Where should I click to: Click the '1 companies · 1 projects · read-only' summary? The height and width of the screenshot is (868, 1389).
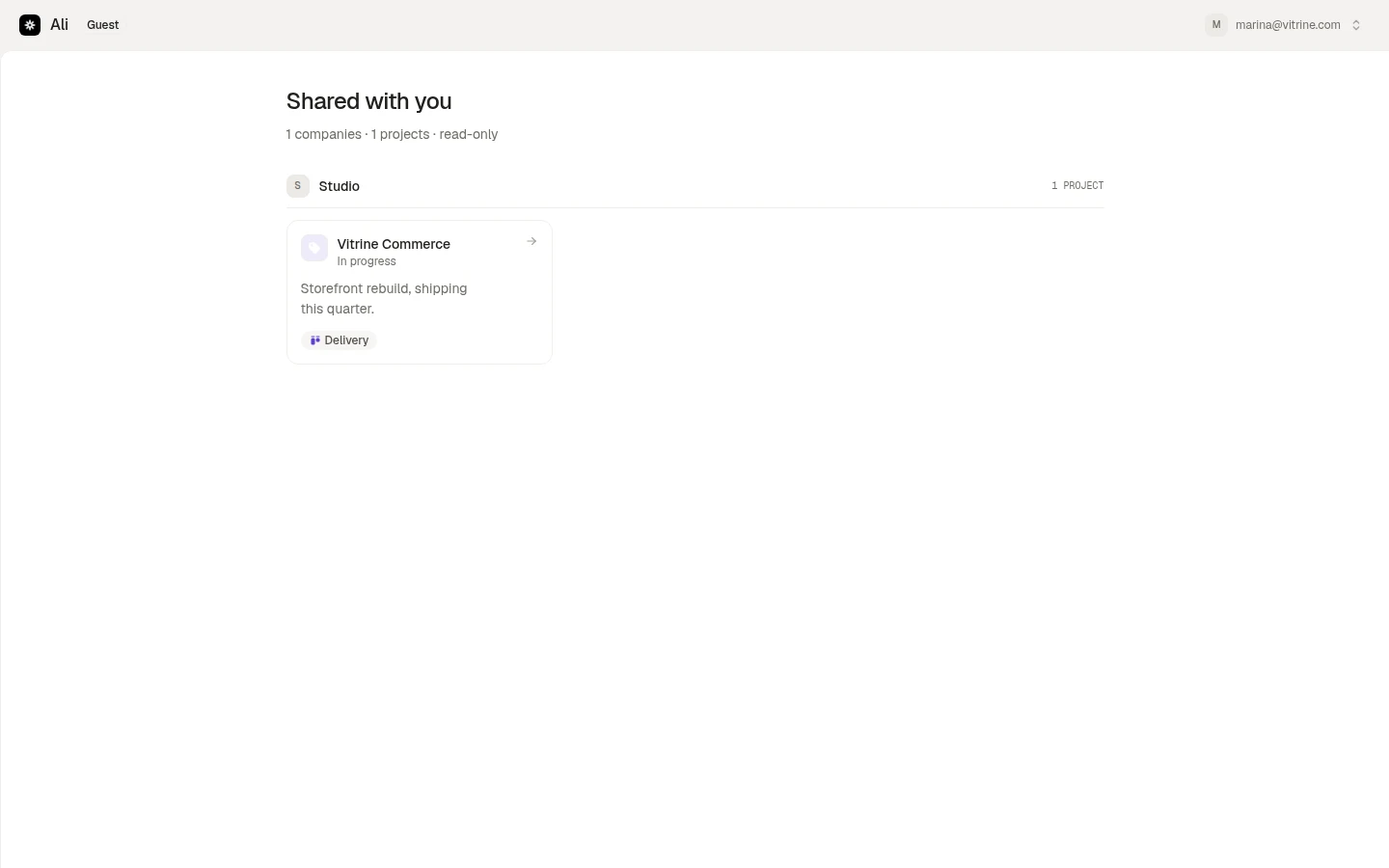(392, 134)
